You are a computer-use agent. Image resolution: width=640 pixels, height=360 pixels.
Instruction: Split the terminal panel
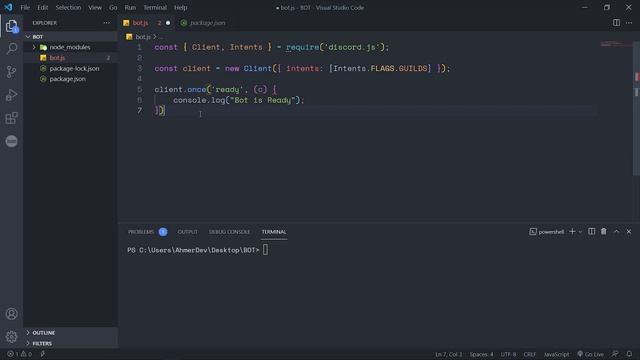[x=591, y=231]
